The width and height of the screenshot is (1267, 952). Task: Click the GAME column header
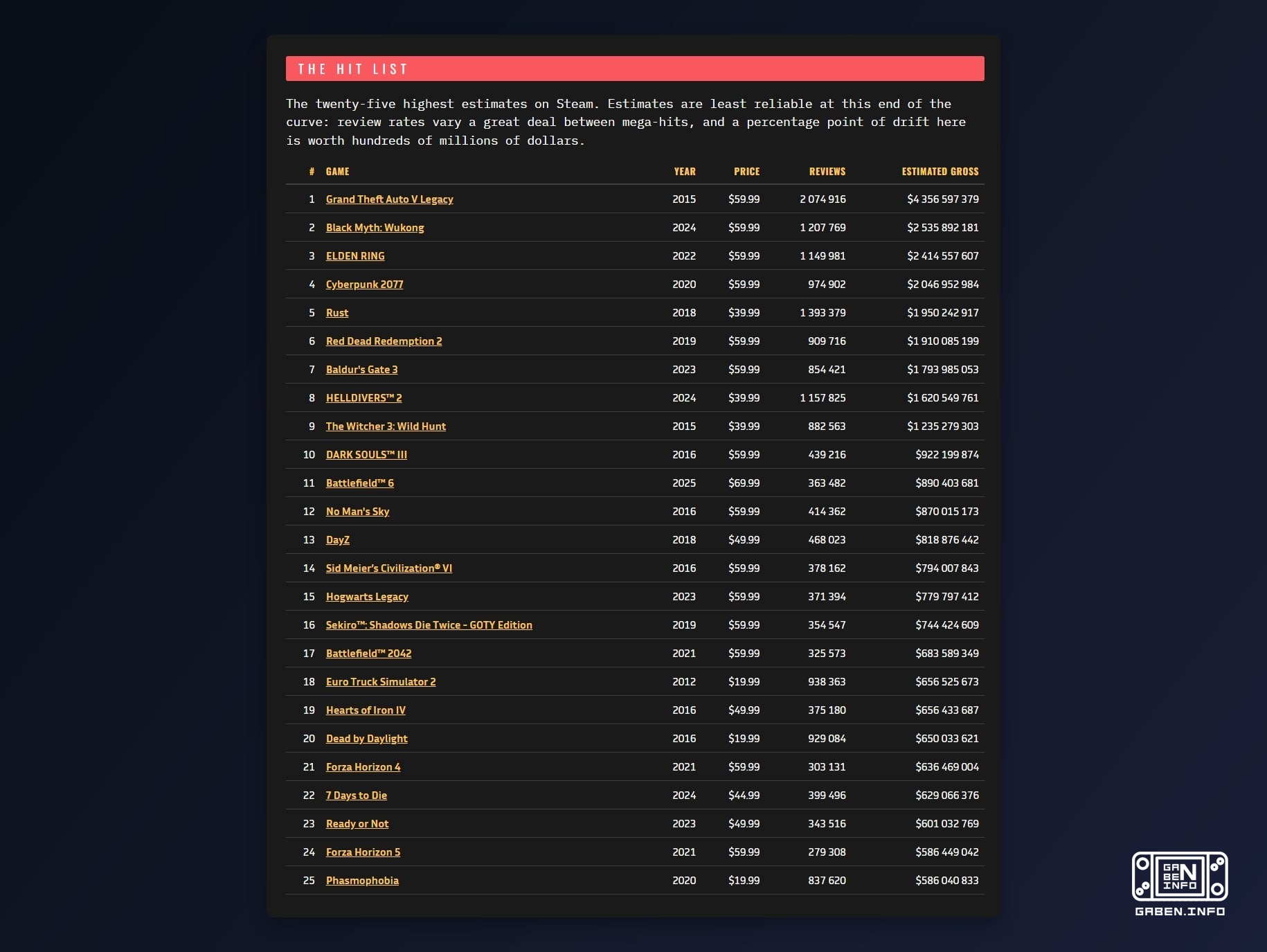click(x=337, y=172)
